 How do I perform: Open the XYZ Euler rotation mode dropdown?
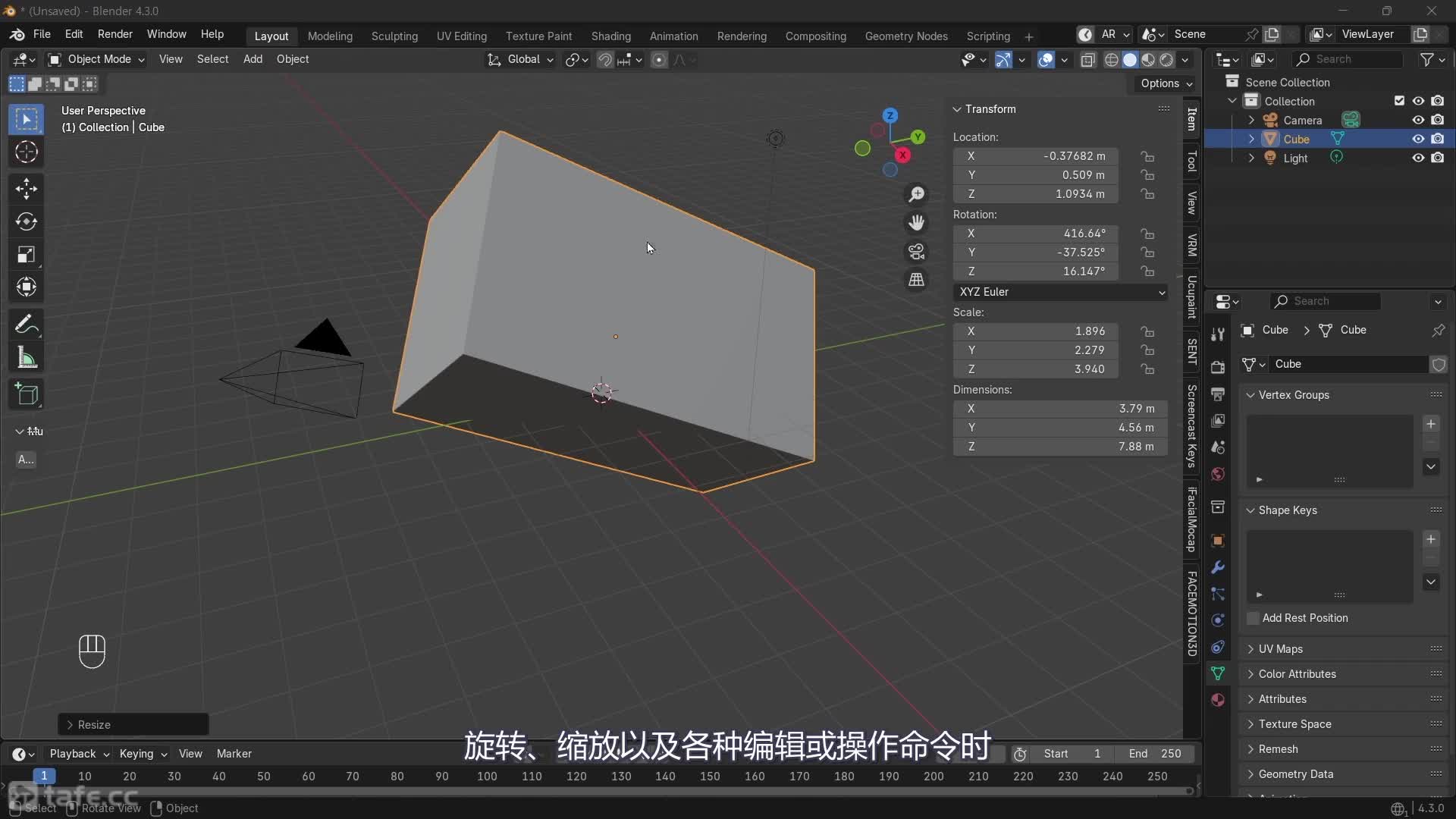click(x=1060, y=292)
